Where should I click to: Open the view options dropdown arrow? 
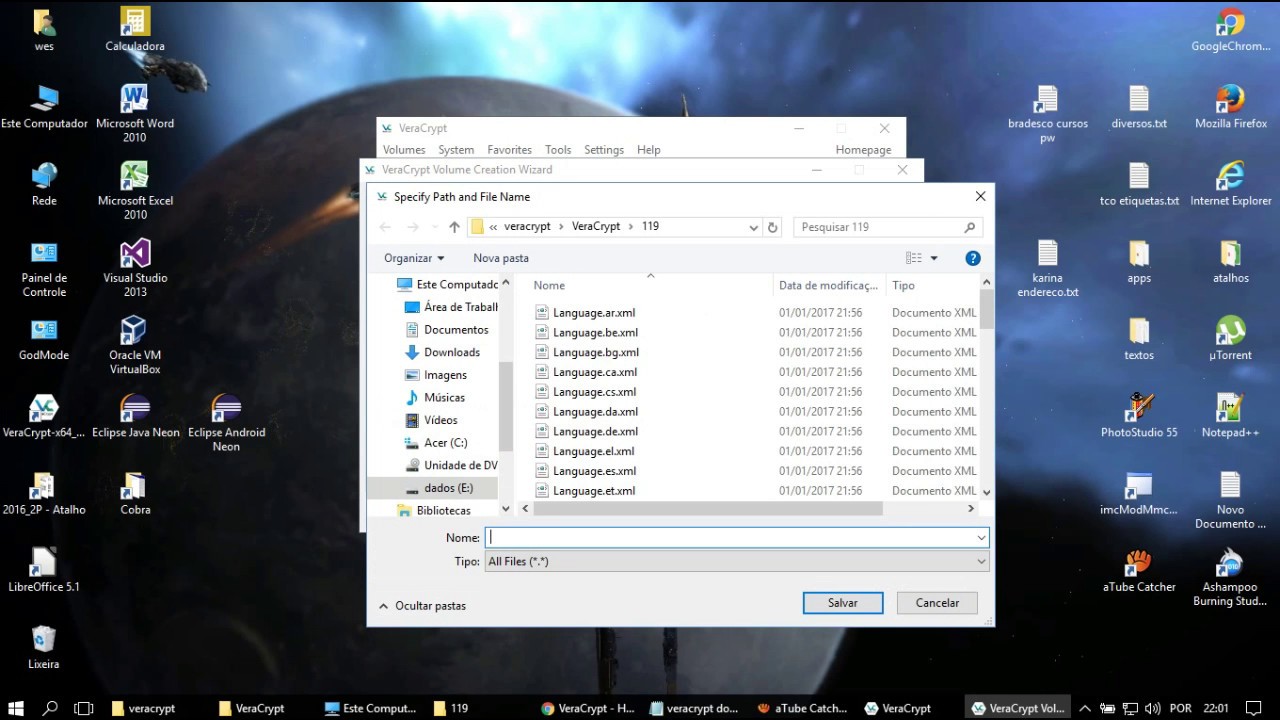pos(934,258)
